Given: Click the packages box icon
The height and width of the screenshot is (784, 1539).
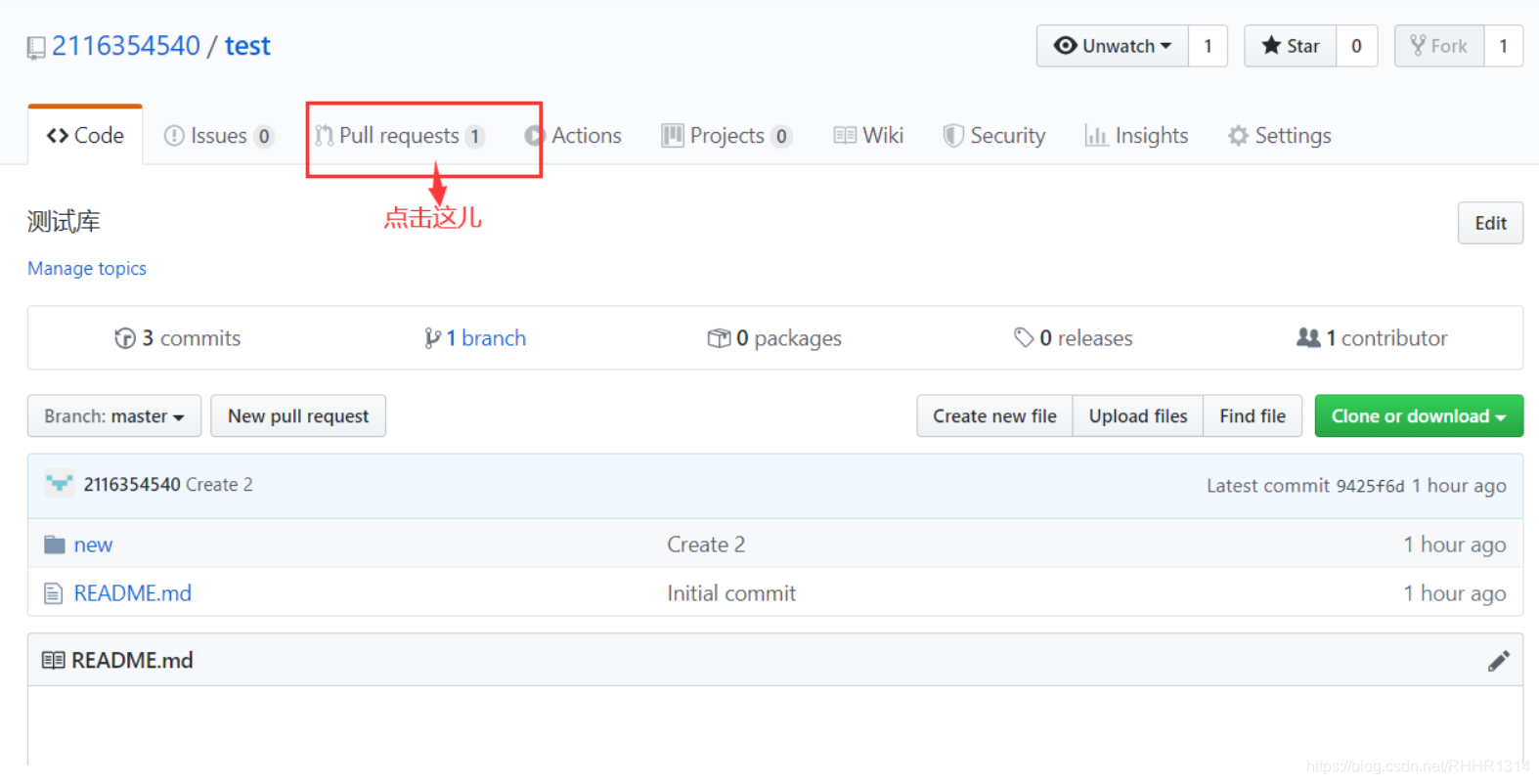Looking at the screenshot, I should [x=719, y=338].
